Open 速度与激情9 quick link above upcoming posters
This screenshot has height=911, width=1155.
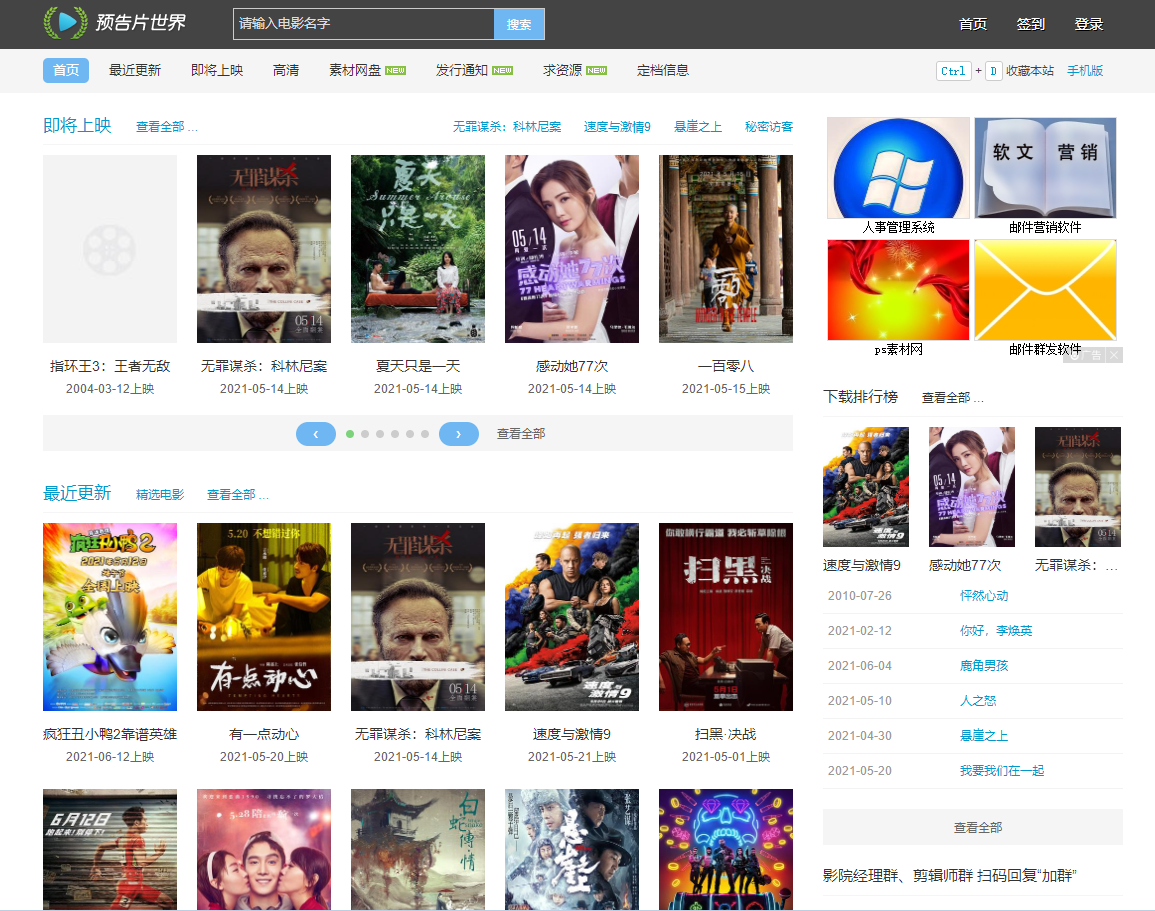617,127
